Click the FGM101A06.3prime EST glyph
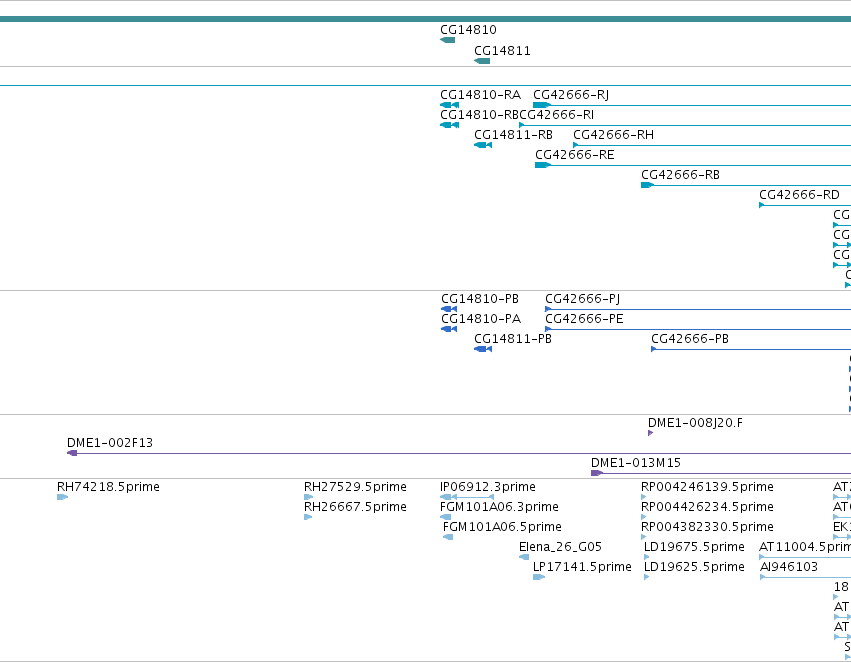 (x=445, y=517)
